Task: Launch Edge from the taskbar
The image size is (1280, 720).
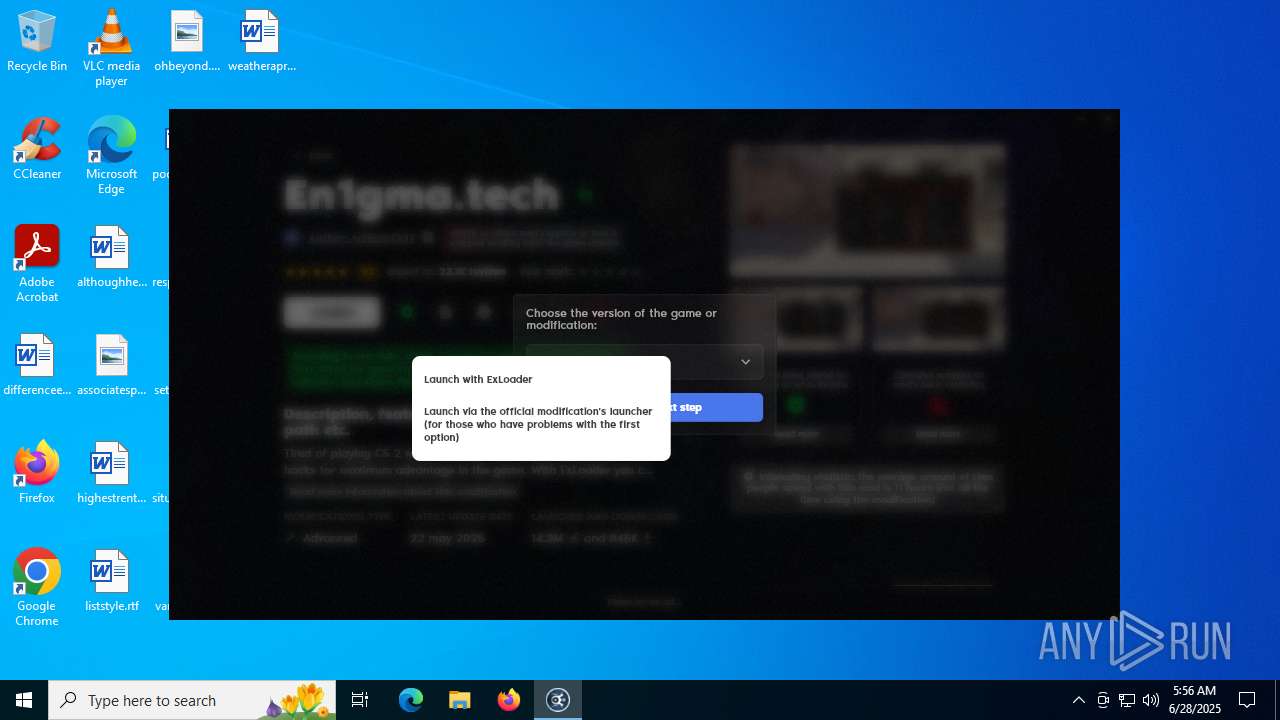Action: [x=411, y=700]
